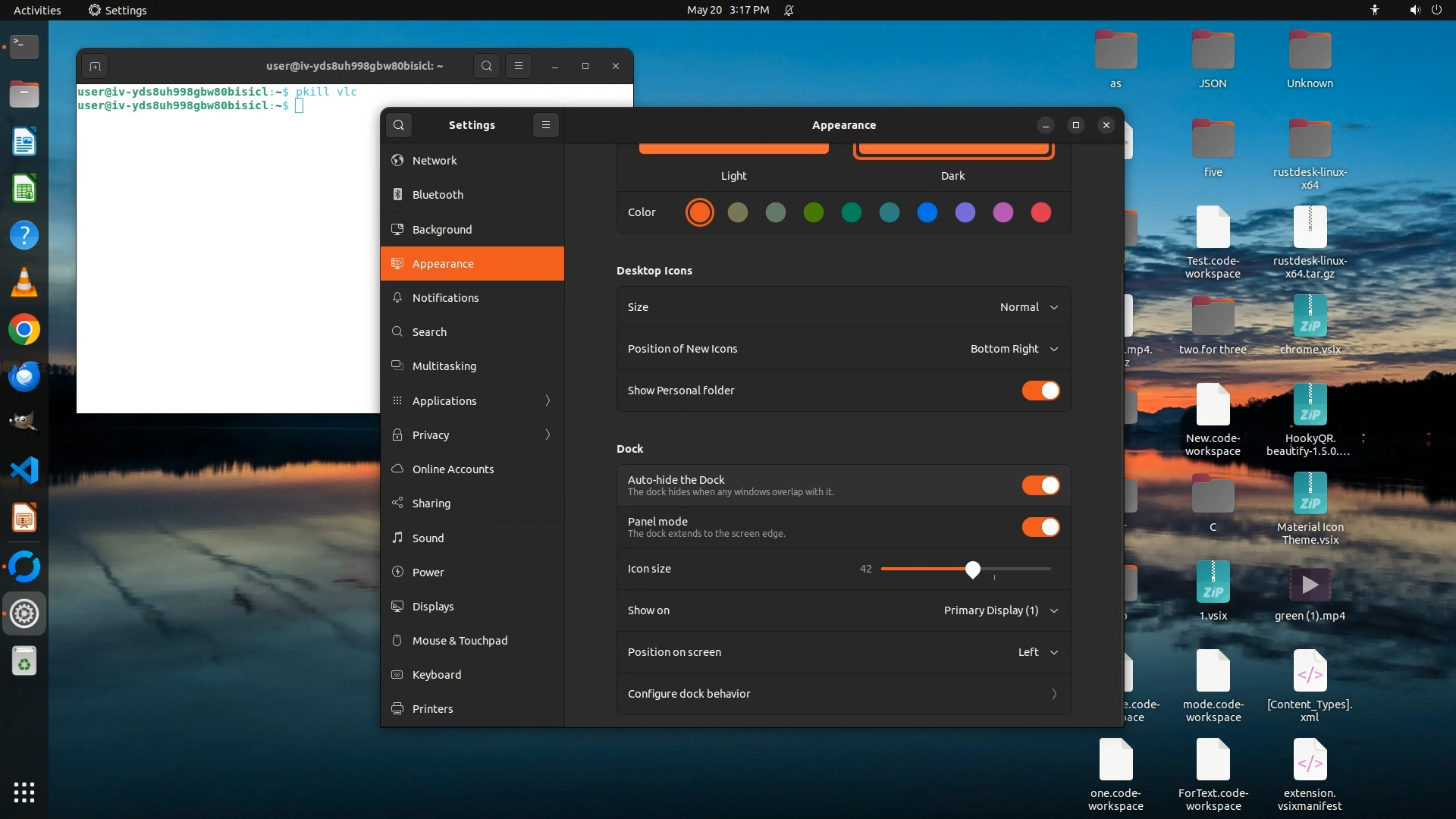Disable Auto-hide the Dock switch

1040,485
